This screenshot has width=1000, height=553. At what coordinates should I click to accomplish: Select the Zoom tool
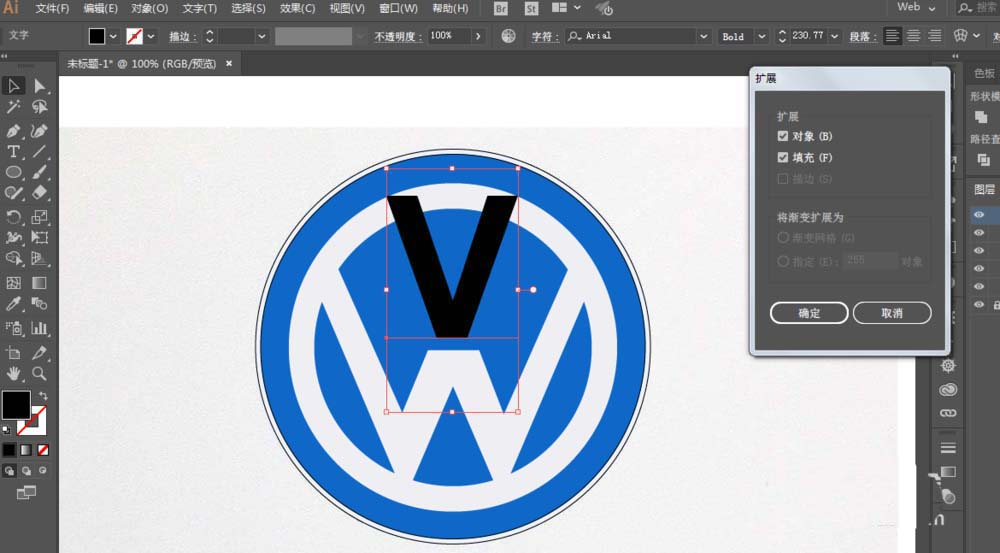pos(40,373)
